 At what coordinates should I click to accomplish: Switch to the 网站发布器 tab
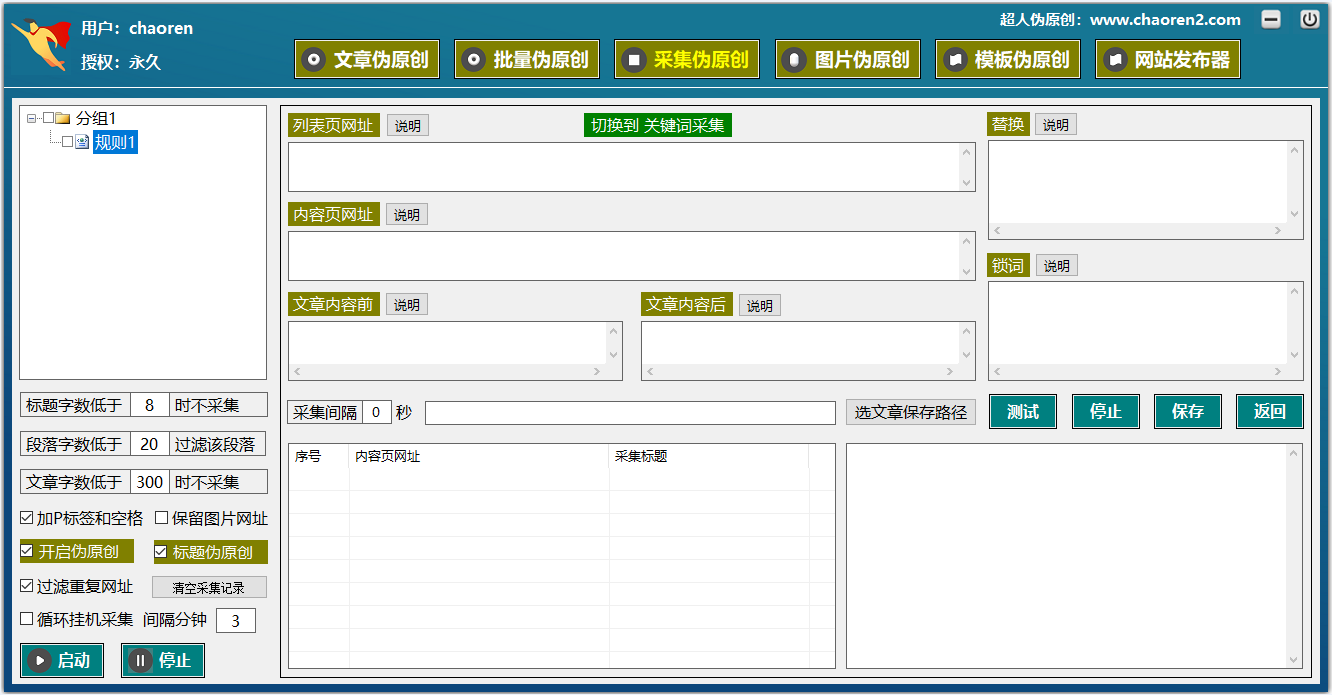coord(1168,59)
